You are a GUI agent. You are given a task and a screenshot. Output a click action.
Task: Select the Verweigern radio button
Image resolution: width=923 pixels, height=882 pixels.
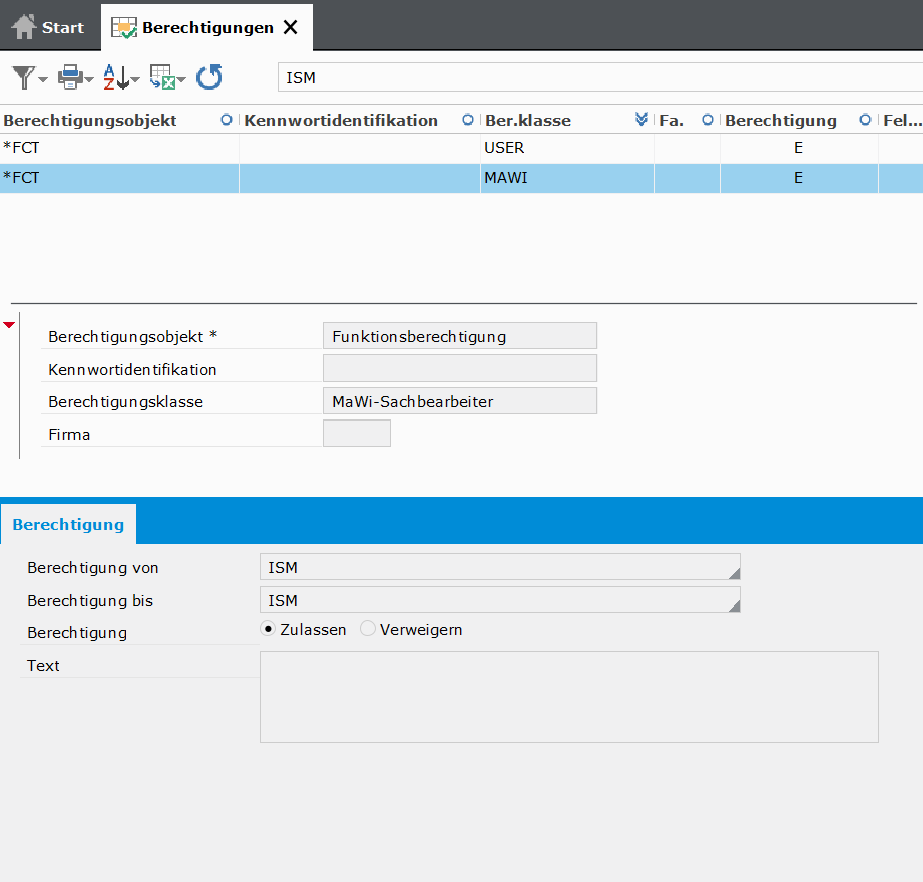click(x=368, y=629)
